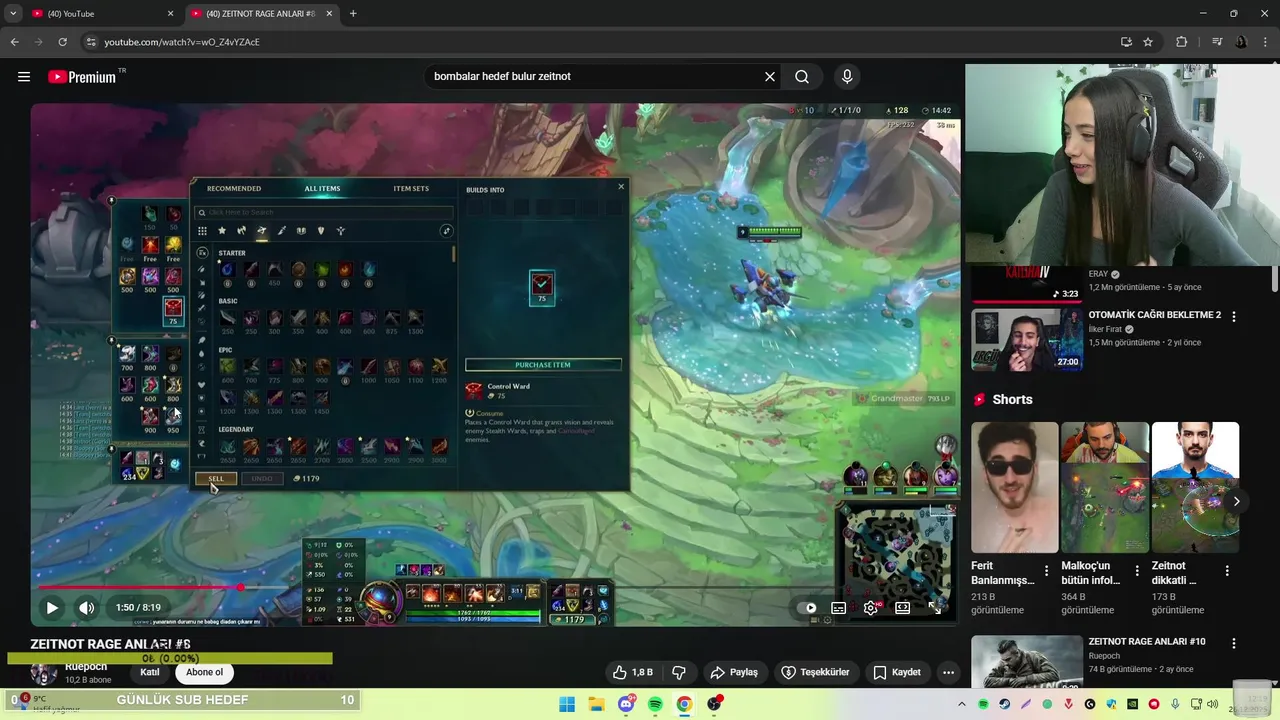The height and width of the screenshot is (720, 1280).
Task: Save video with Kaydet
Action: 897,672
